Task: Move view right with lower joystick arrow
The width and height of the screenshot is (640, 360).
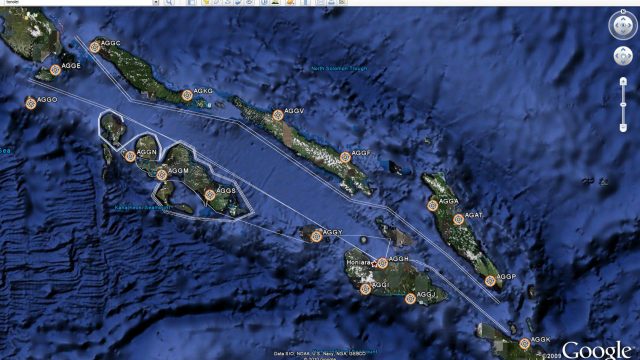Action: pos(629,56)
